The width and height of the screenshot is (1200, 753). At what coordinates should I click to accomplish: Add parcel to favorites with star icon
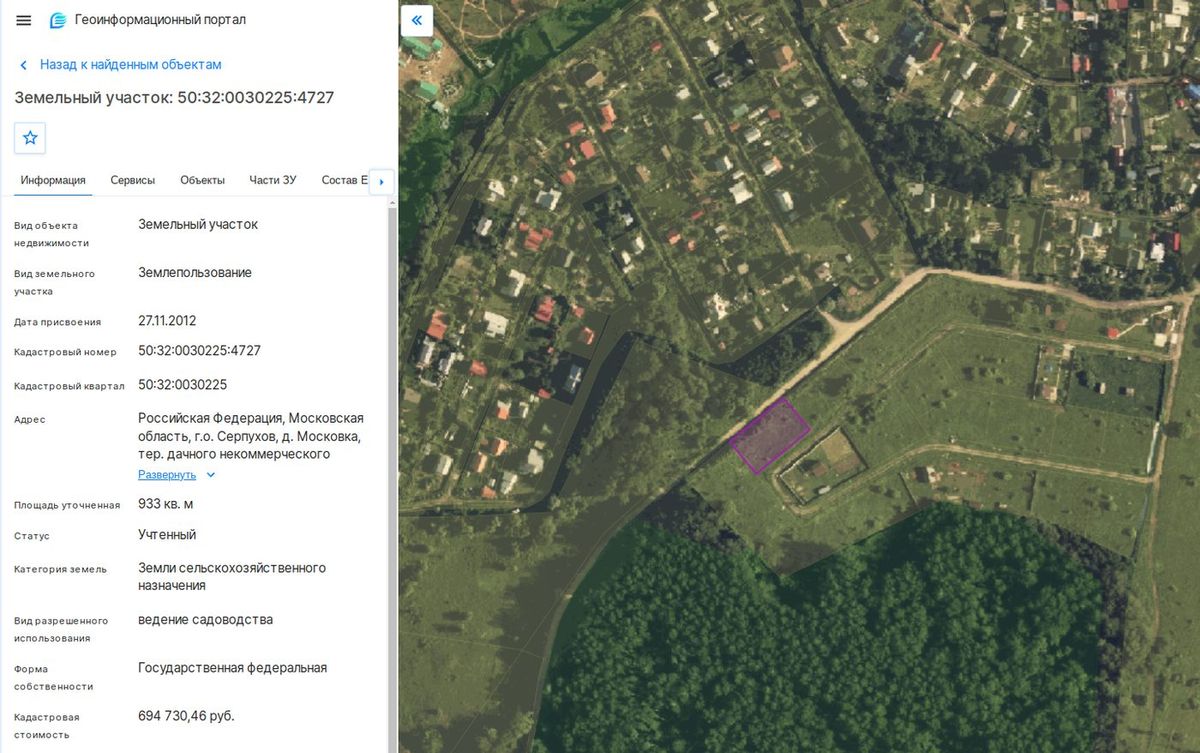coord(30,138)
